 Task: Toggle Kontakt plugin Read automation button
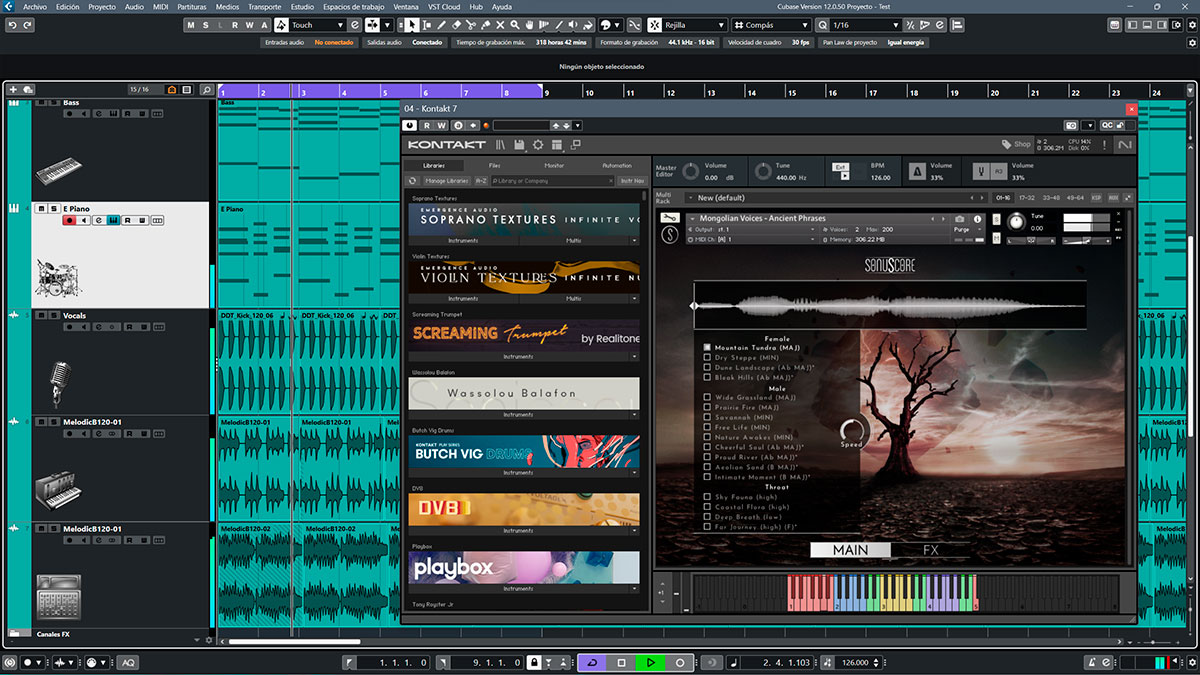(x=427, y=125)
